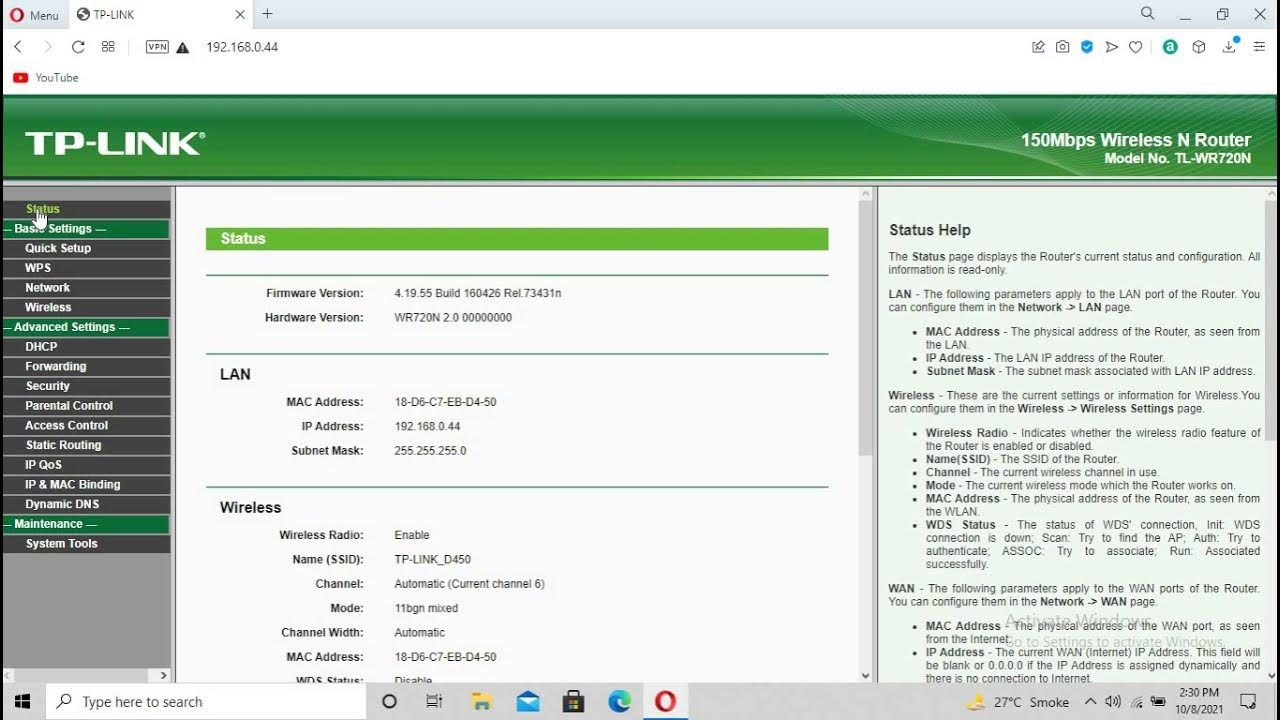The height and width of the screenshot is (720, 1280).
Task: Toggle the VPN badge in address bar
Action: pyautogui.click(x=157, y=47)
